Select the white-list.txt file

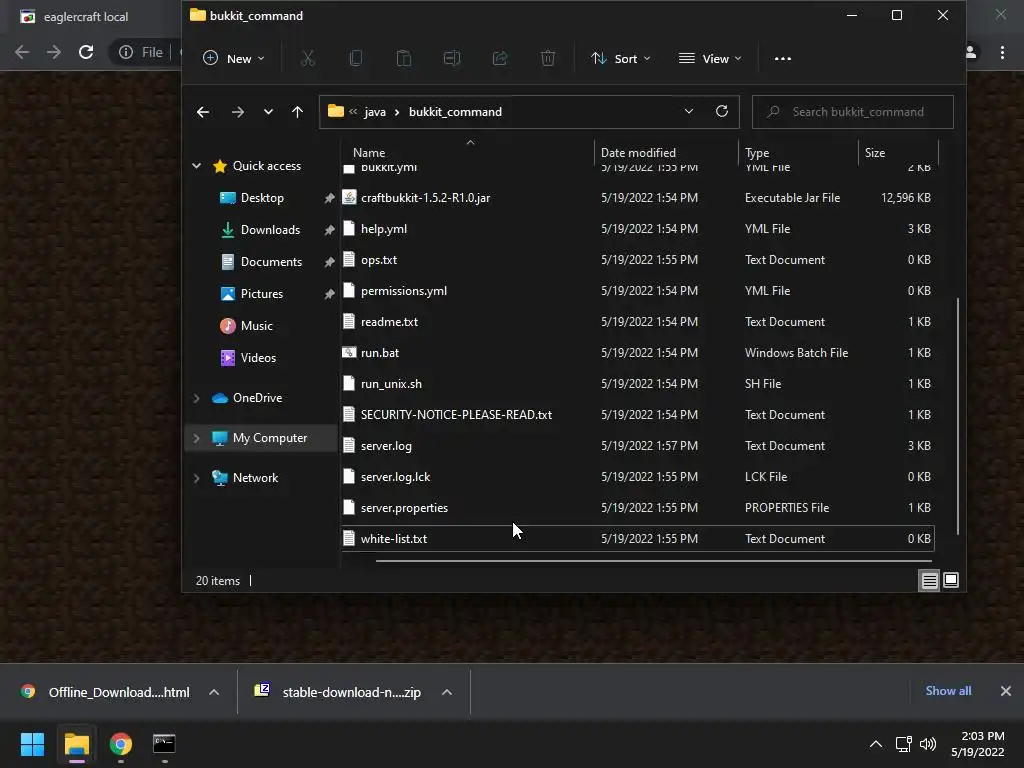(637, 539)
